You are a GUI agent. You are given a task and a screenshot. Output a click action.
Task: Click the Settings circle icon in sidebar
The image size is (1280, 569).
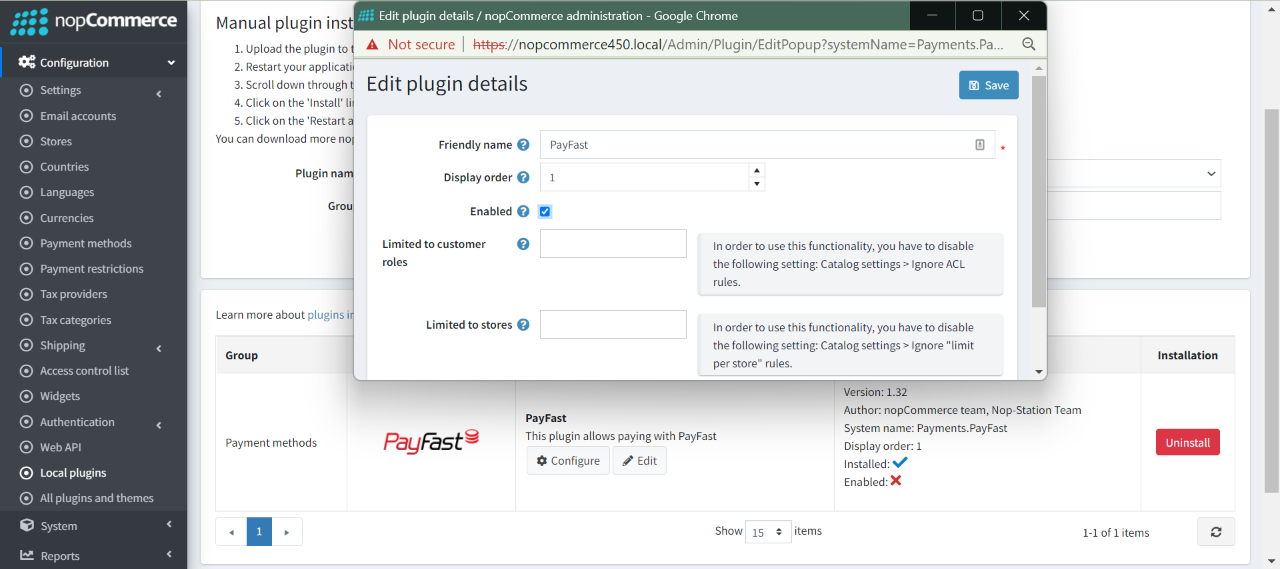(27, 90)
